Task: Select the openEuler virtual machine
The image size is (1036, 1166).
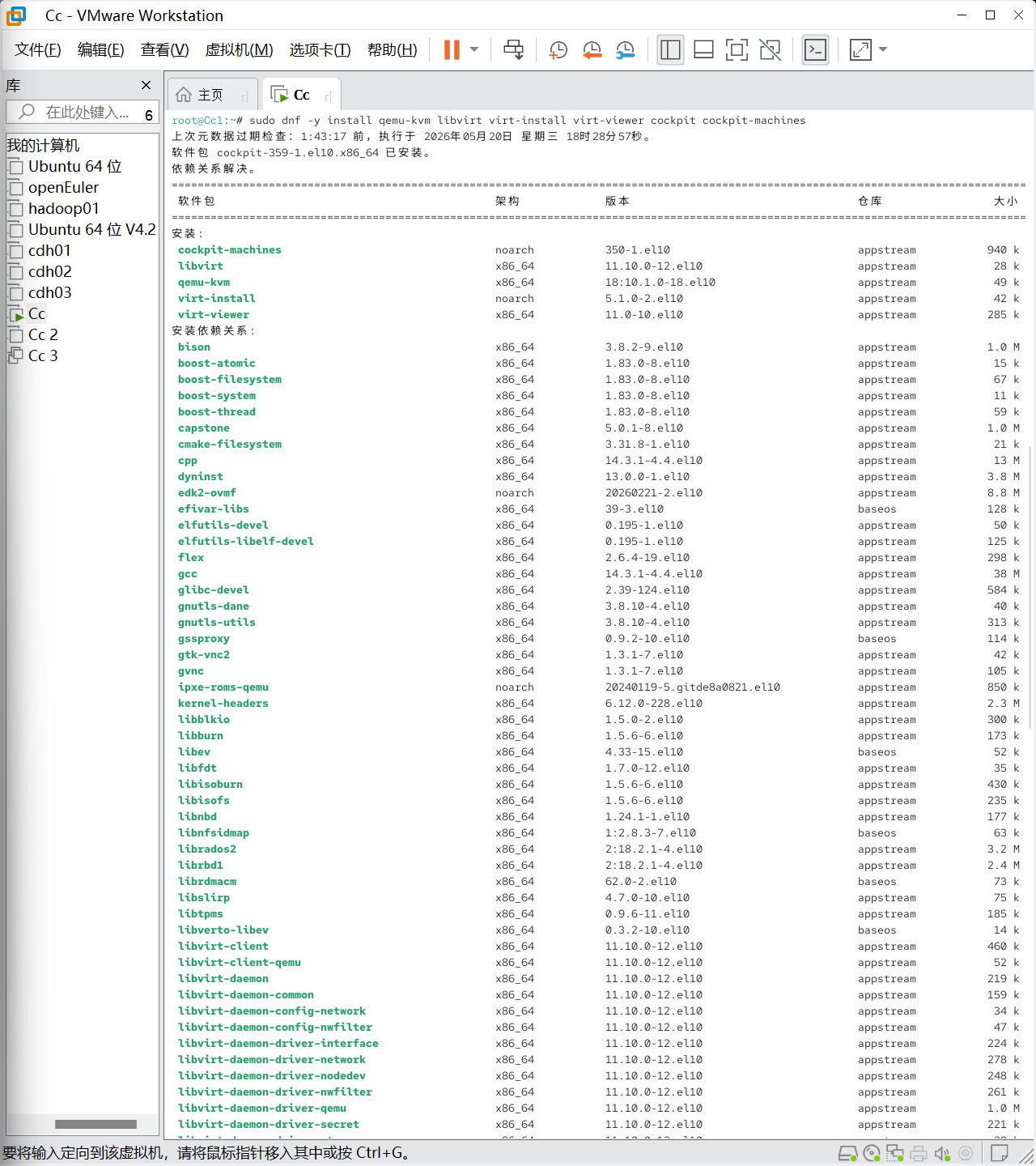Action: [63, 187]
